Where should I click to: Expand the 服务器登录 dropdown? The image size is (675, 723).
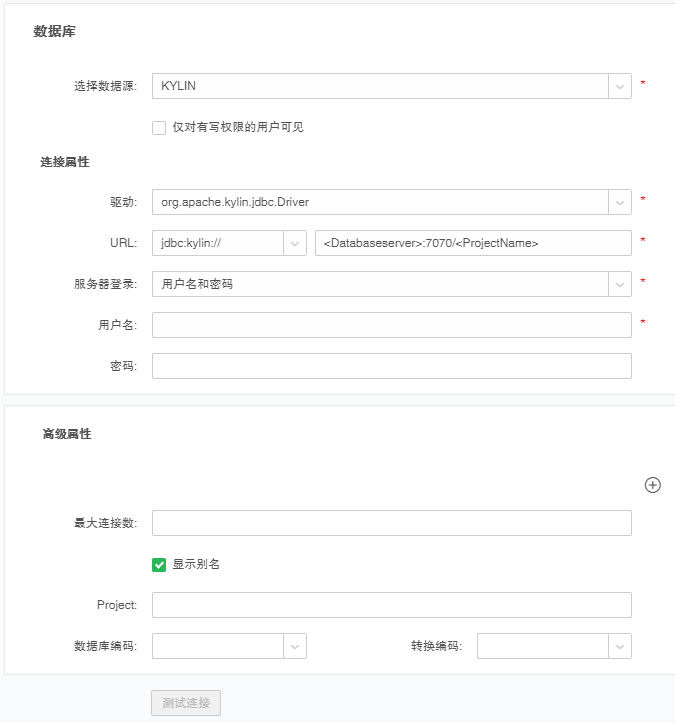click(620, 284)
